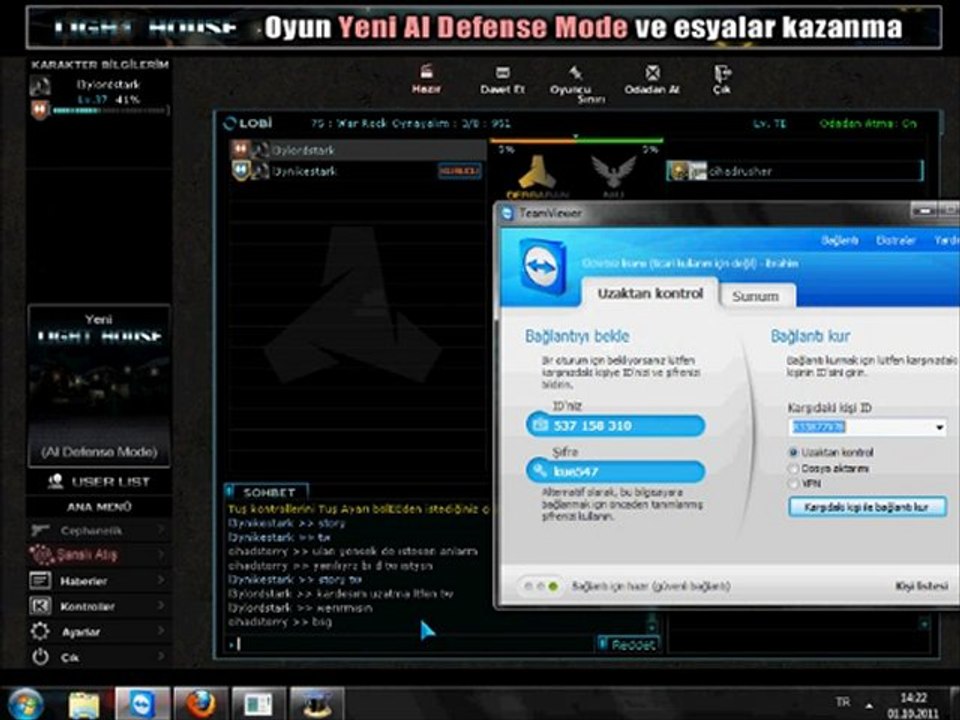Expand the Şanslı Atış menu chevron

click(x=161, y=554)
